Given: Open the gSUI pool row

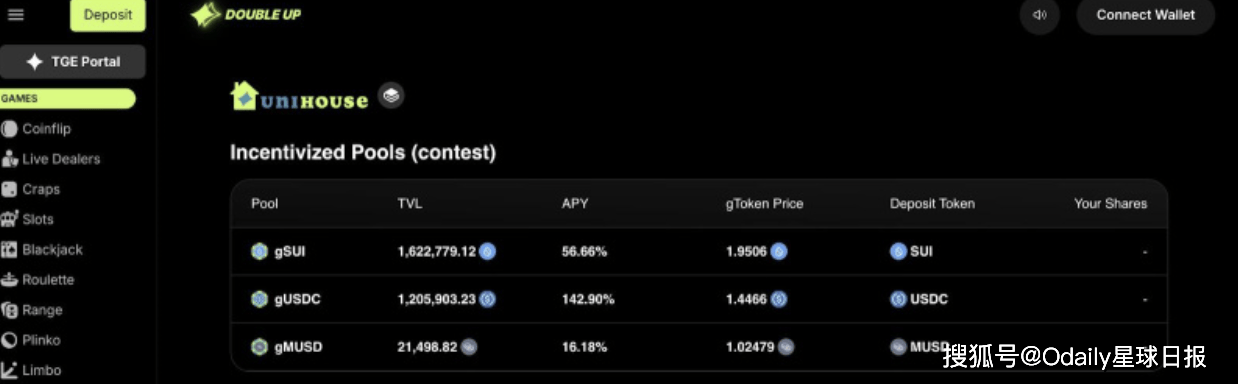Looking at the screenshot, I should (x=699, y=252).
